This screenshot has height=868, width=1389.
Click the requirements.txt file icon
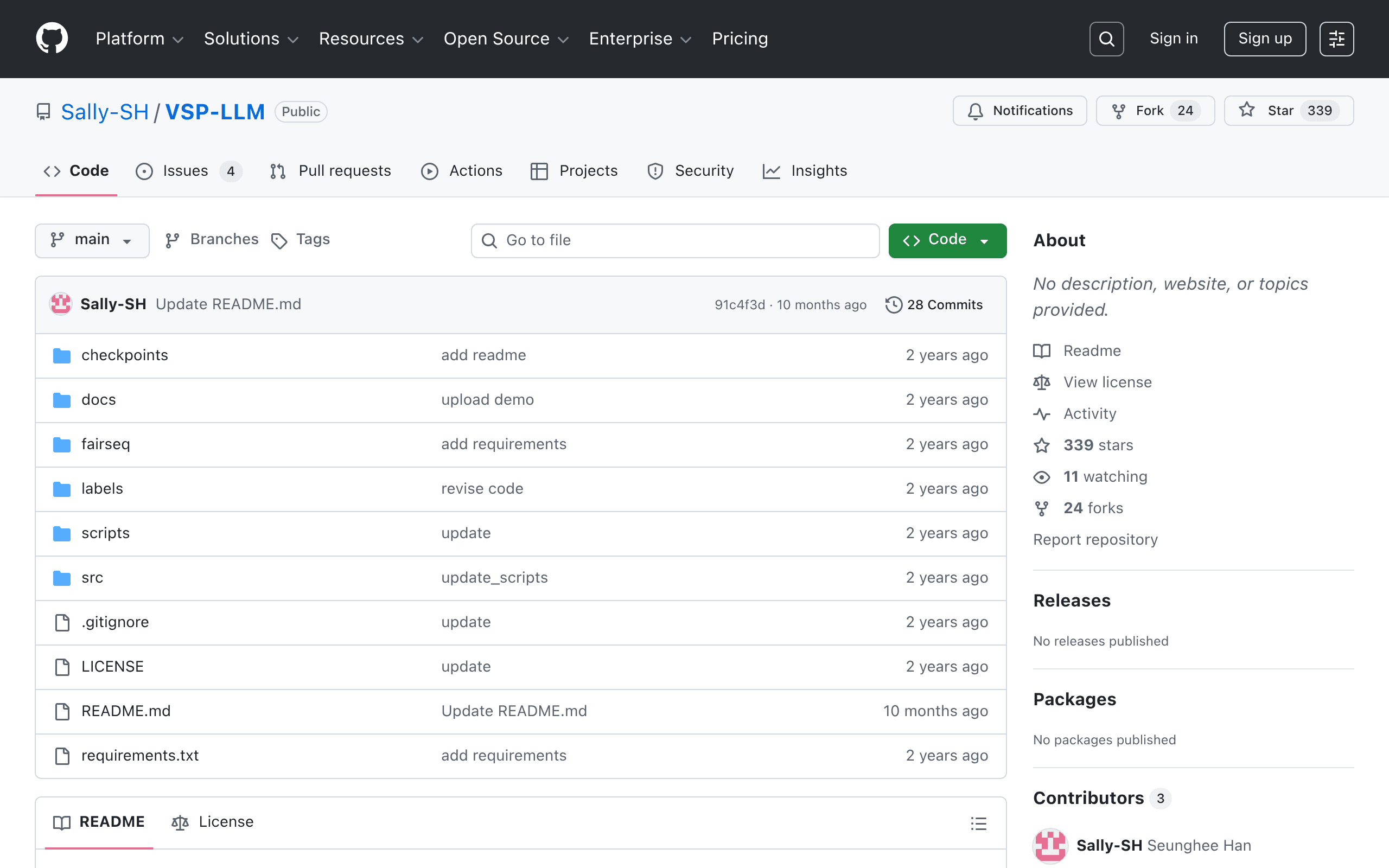point(62,756)
